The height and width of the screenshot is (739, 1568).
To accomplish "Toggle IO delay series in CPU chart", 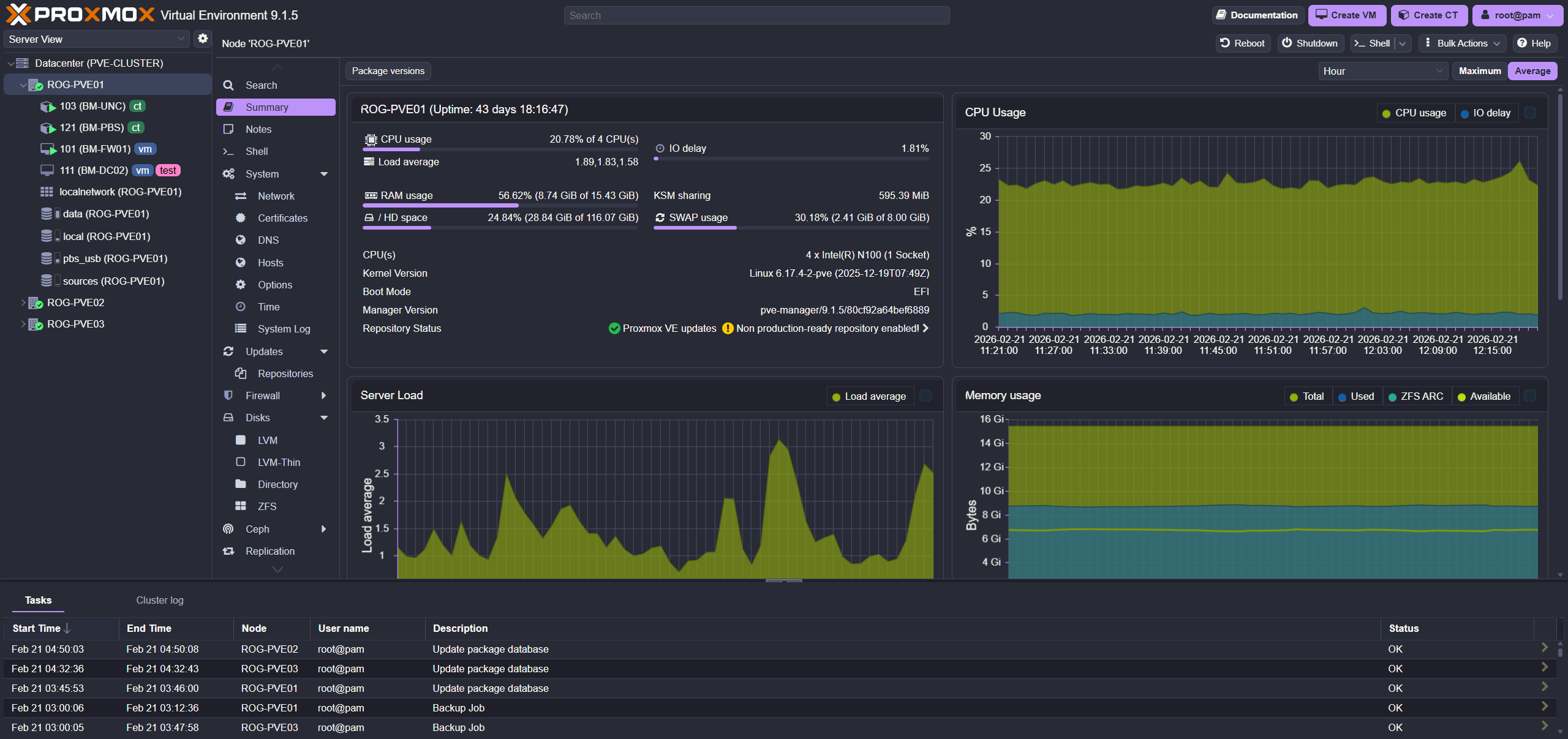I will tap(1486, 113).
